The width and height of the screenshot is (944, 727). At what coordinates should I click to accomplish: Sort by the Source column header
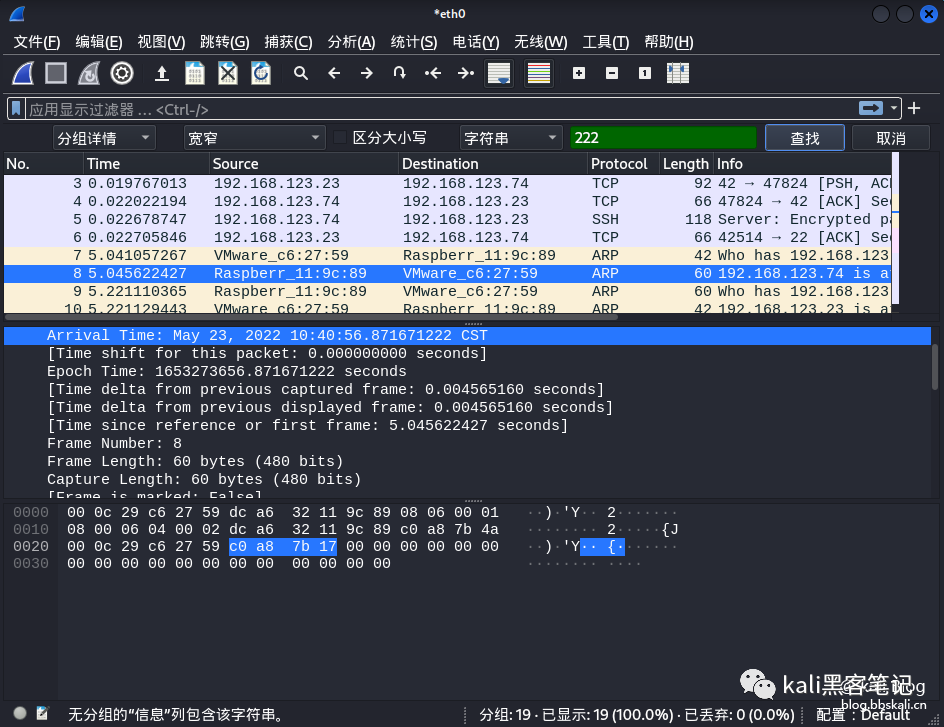[x=303, y=164]
